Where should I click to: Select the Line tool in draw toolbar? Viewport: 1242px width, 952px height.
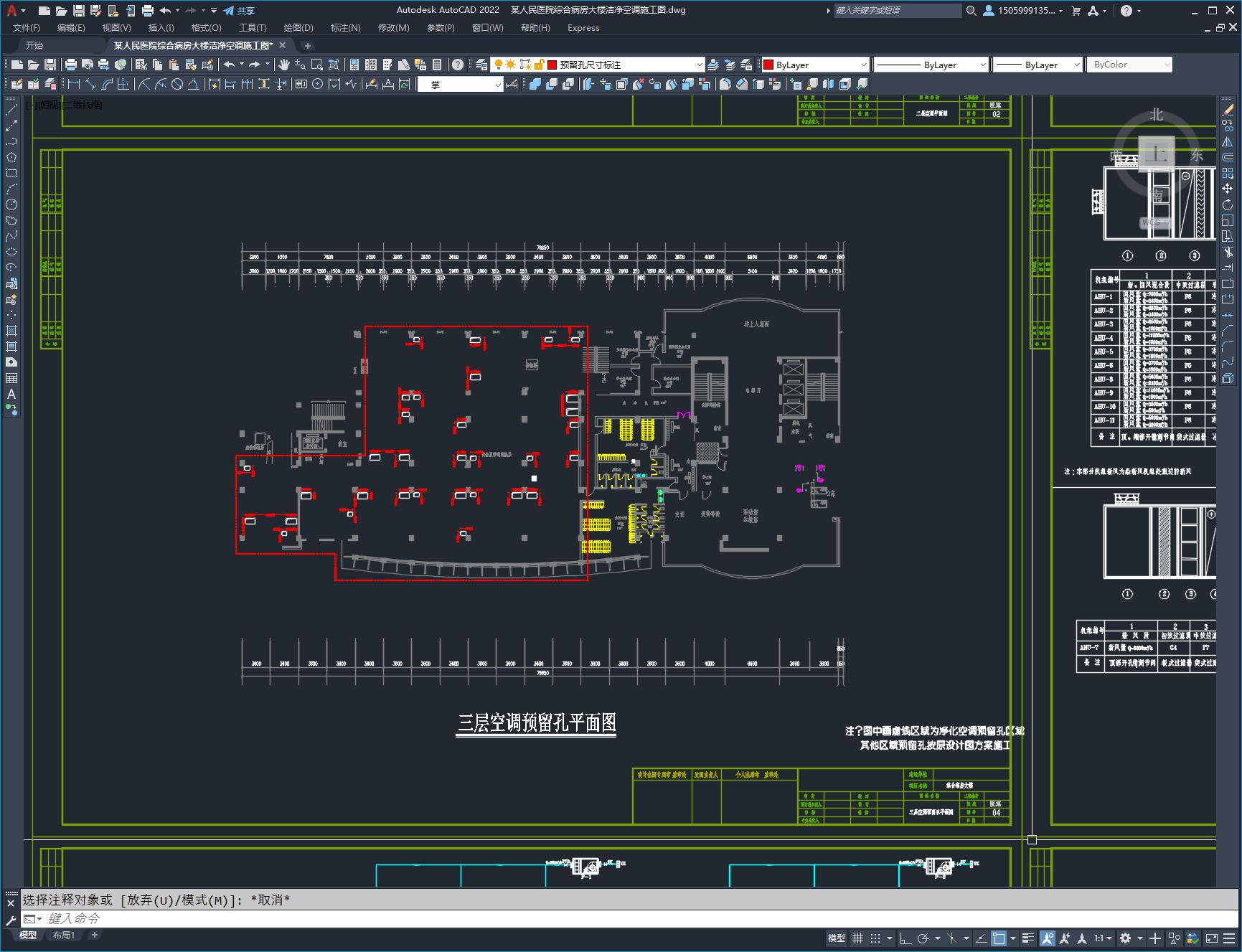click(x=11, y=110)
